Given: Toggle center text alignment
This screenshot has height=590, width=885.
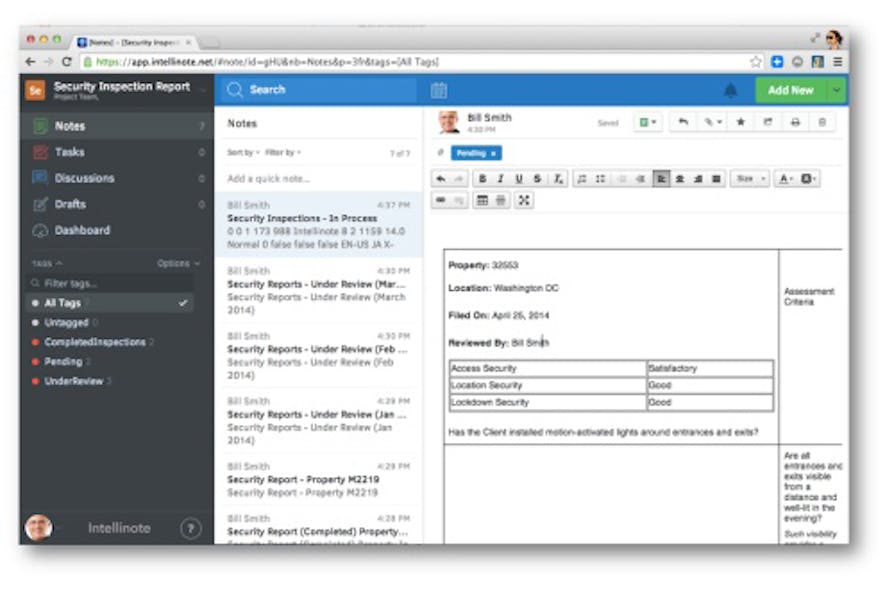Looking at the screenshot, I should click(680, 179).
